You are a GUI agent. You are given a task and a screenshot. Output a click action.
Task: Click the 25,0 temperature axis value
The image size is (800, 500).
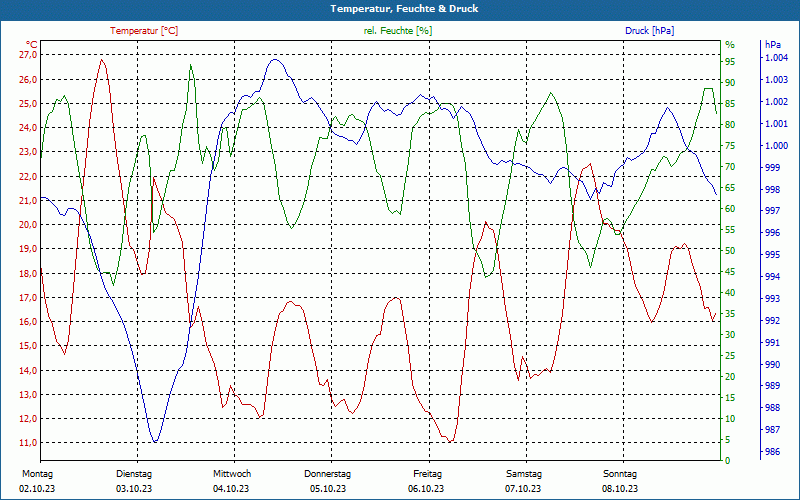pyautogui.click(x=28, y=104)
